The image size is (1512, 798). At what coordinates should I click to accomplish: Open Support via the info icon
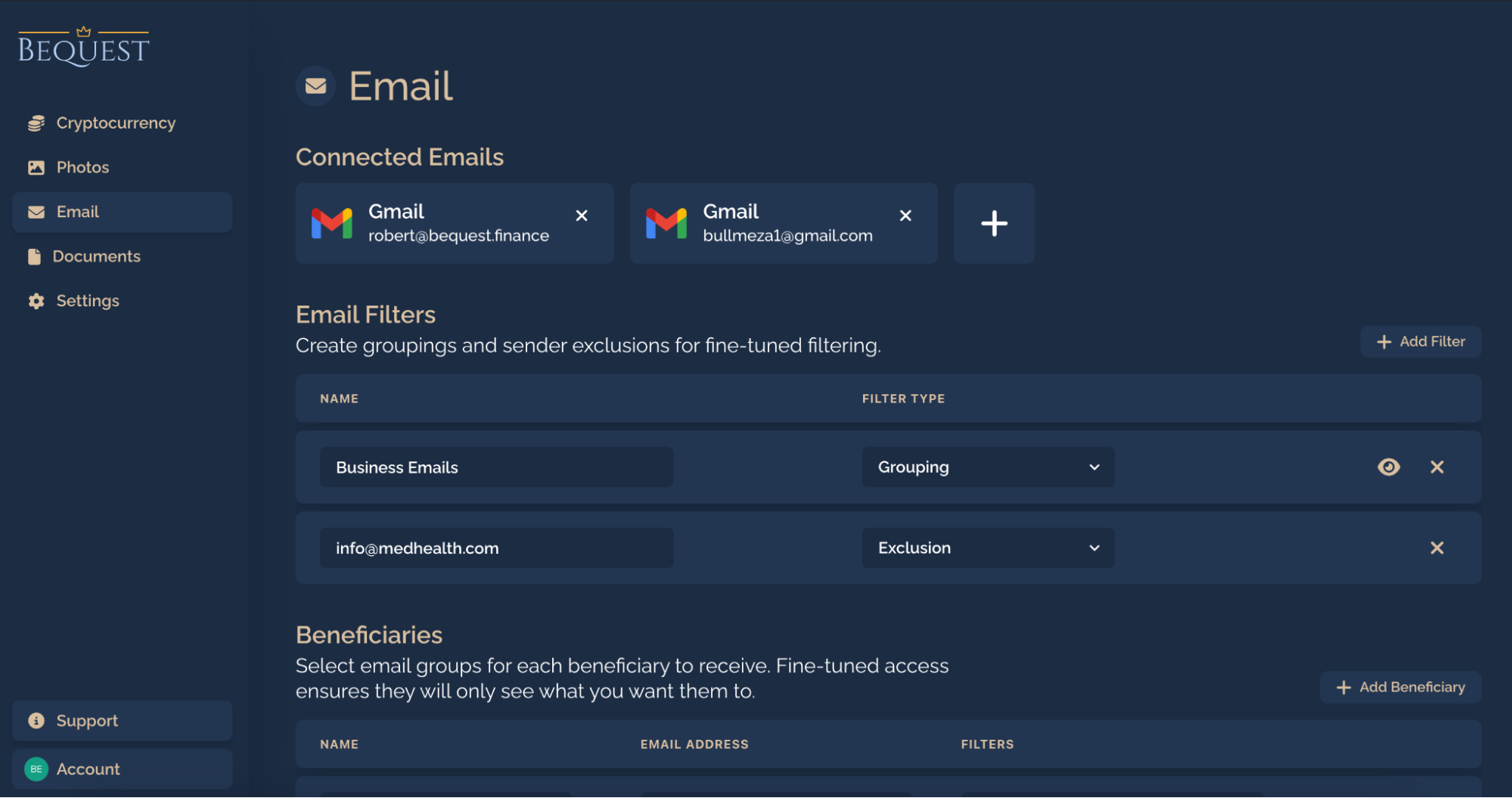(36, 720)
